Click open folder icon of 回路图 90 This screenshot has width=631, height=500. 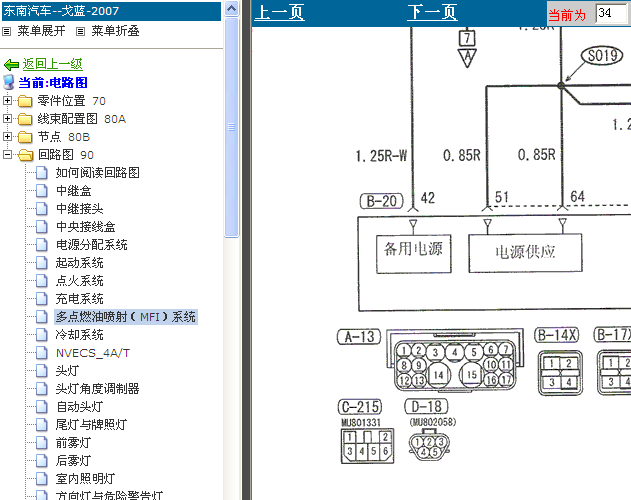point(25,155)
